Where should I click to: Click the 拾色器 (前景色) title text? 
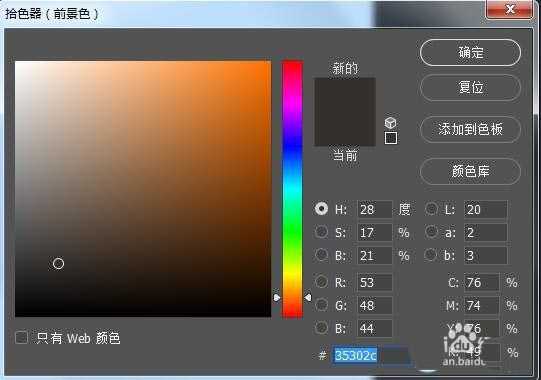point(52,14)
